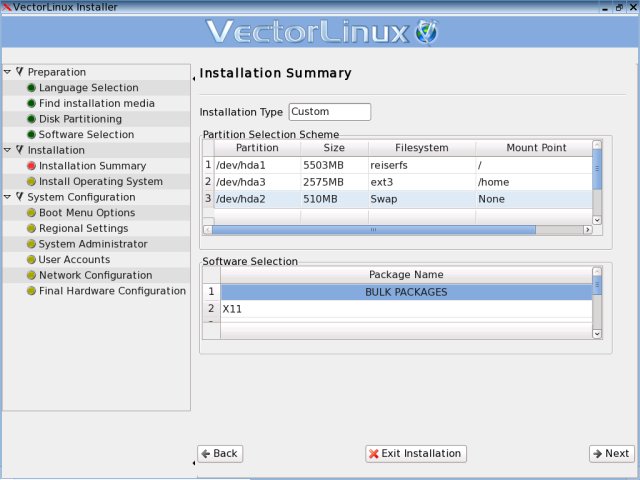Click the Mount Point column header
640x480 pixels.
pyautogui.click(x=535, y=148)
